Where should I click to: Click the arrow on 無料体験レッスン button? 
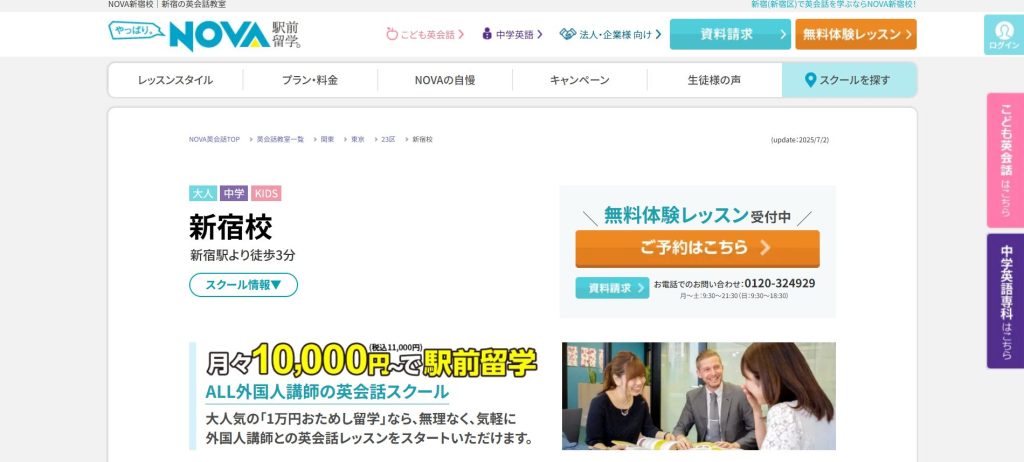click(x=908, y=35)
